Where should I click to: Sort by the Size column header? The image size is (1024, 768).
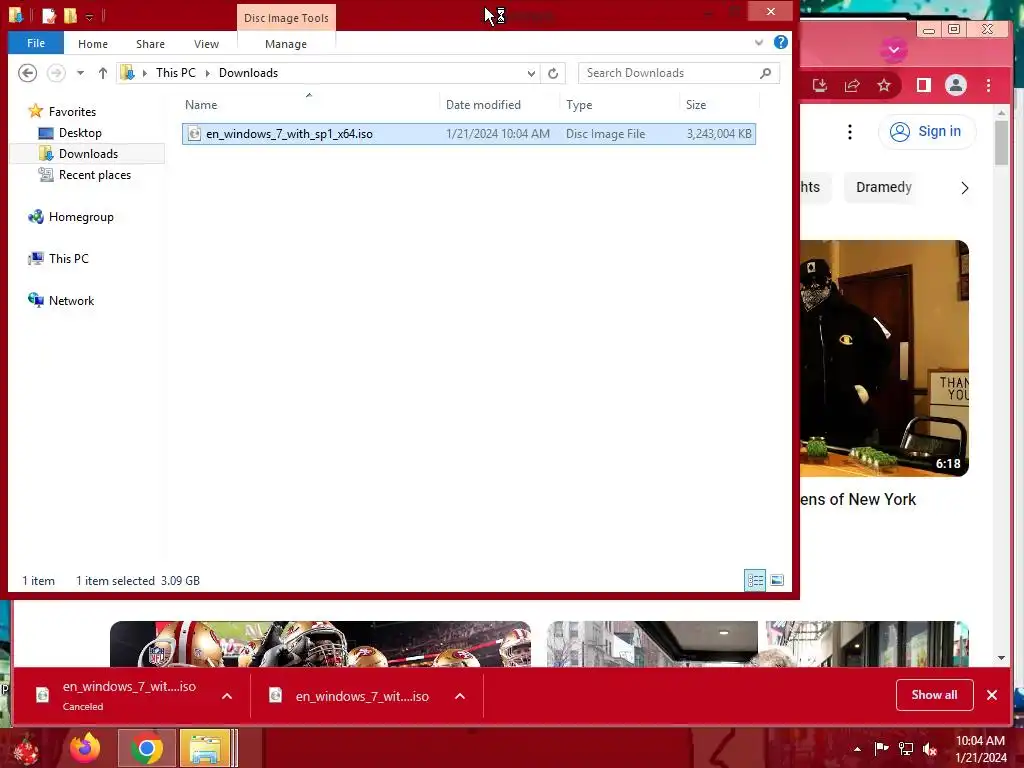[718, 104]
